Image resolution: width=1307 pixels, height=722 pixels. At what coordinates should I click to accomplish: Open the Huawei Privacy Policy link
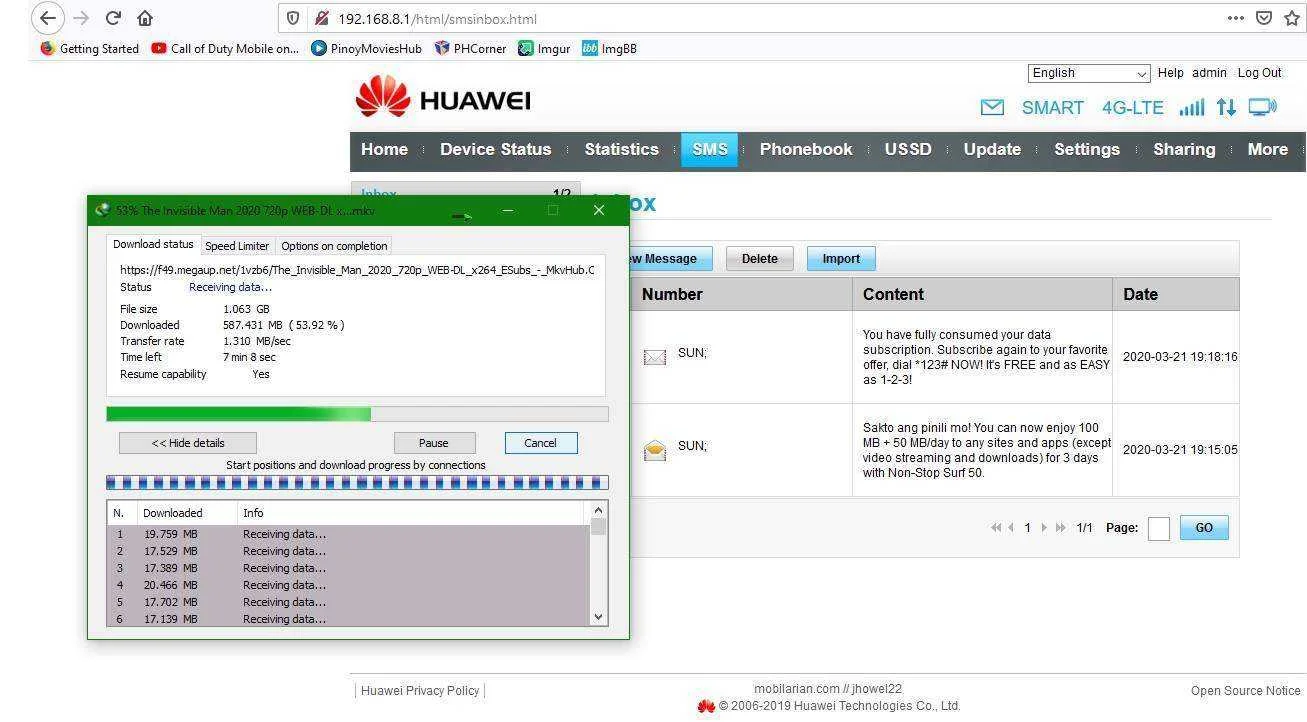point(420,691)
